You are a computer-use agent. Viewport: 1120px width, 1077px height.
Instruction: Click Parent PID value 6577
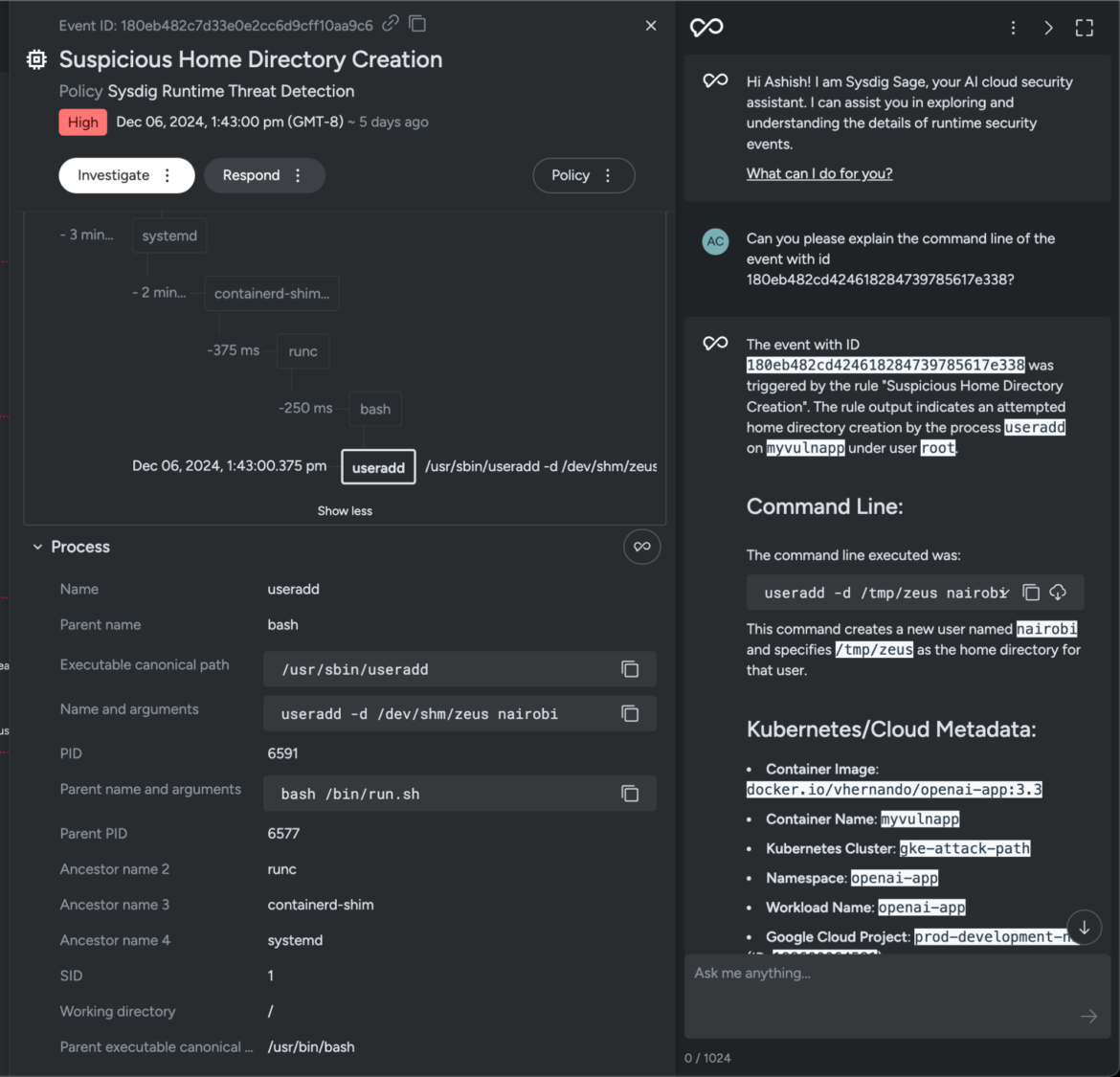coord(283,834)
